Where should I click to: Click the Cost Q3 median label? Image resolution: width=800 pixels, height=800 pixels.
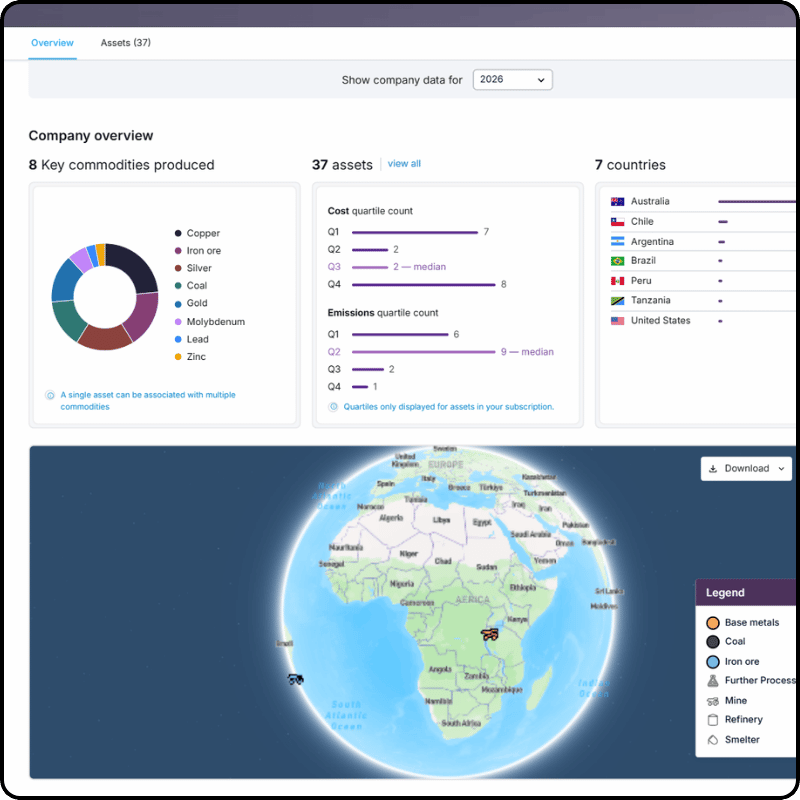click(x=419, y=267)
